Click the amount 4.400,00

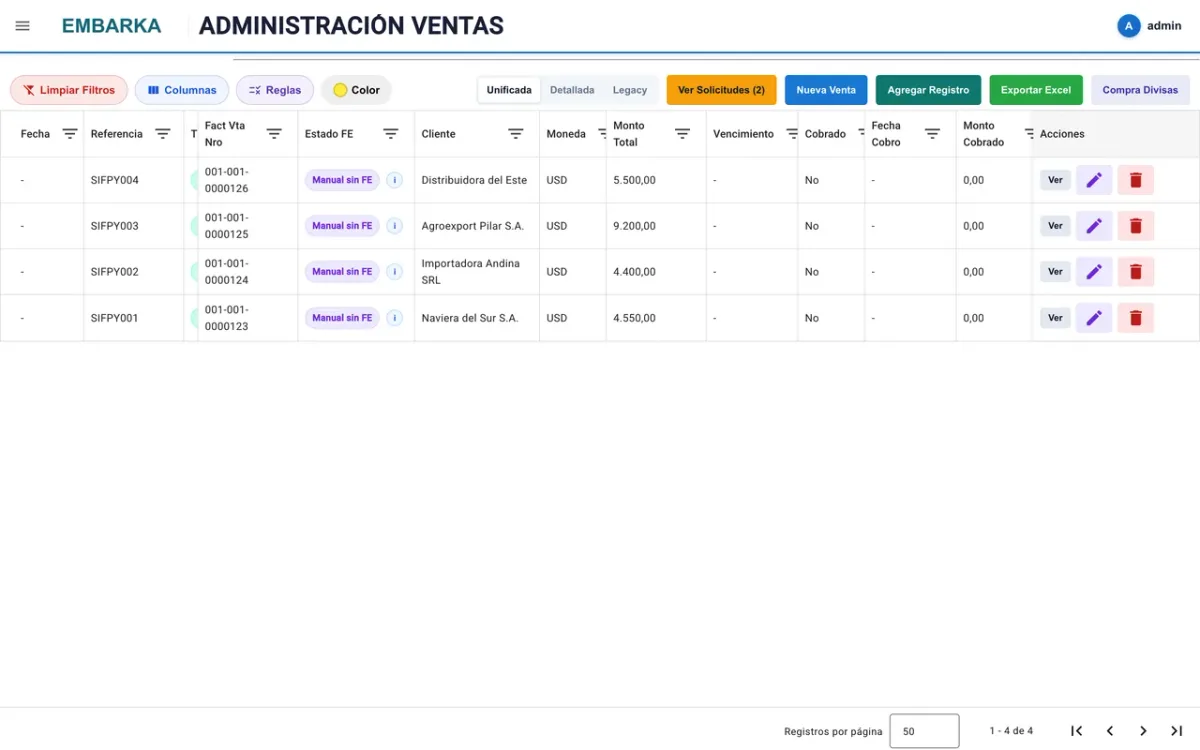pos(635,272)
